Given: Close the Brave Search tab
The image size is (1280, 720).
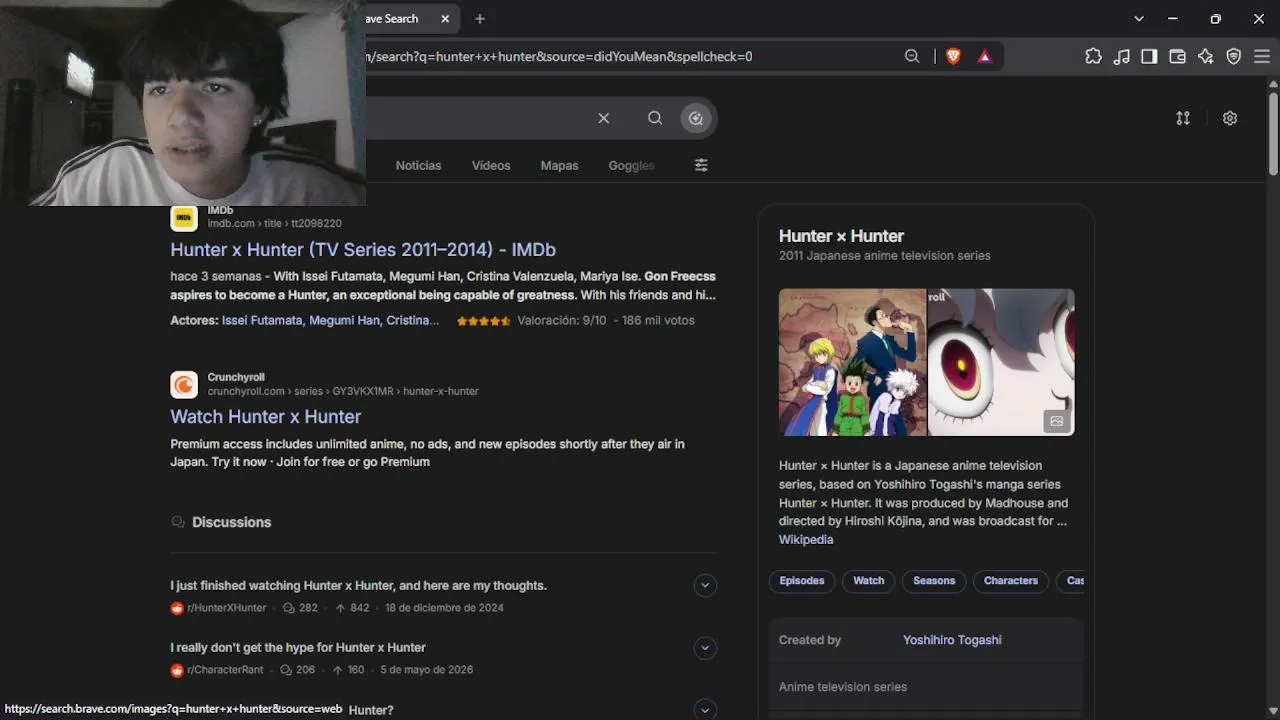Looking at the screenshot, I should (446, 19).
